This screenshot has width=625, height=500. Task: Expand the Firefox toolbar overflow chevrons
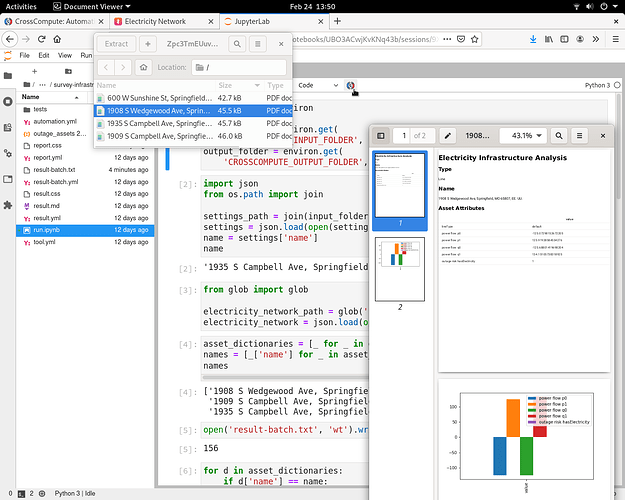click(x=596, y=39)
